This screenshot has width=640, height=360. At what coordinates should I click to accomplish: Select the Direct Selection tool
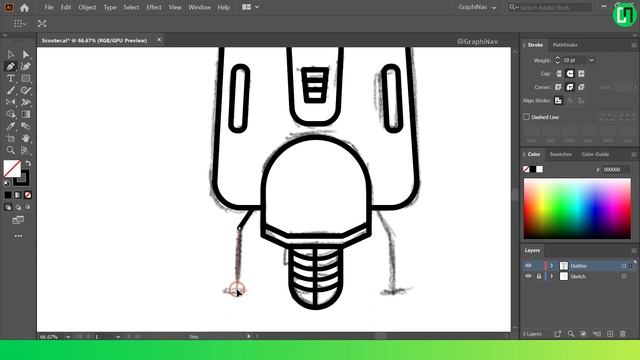26,54
